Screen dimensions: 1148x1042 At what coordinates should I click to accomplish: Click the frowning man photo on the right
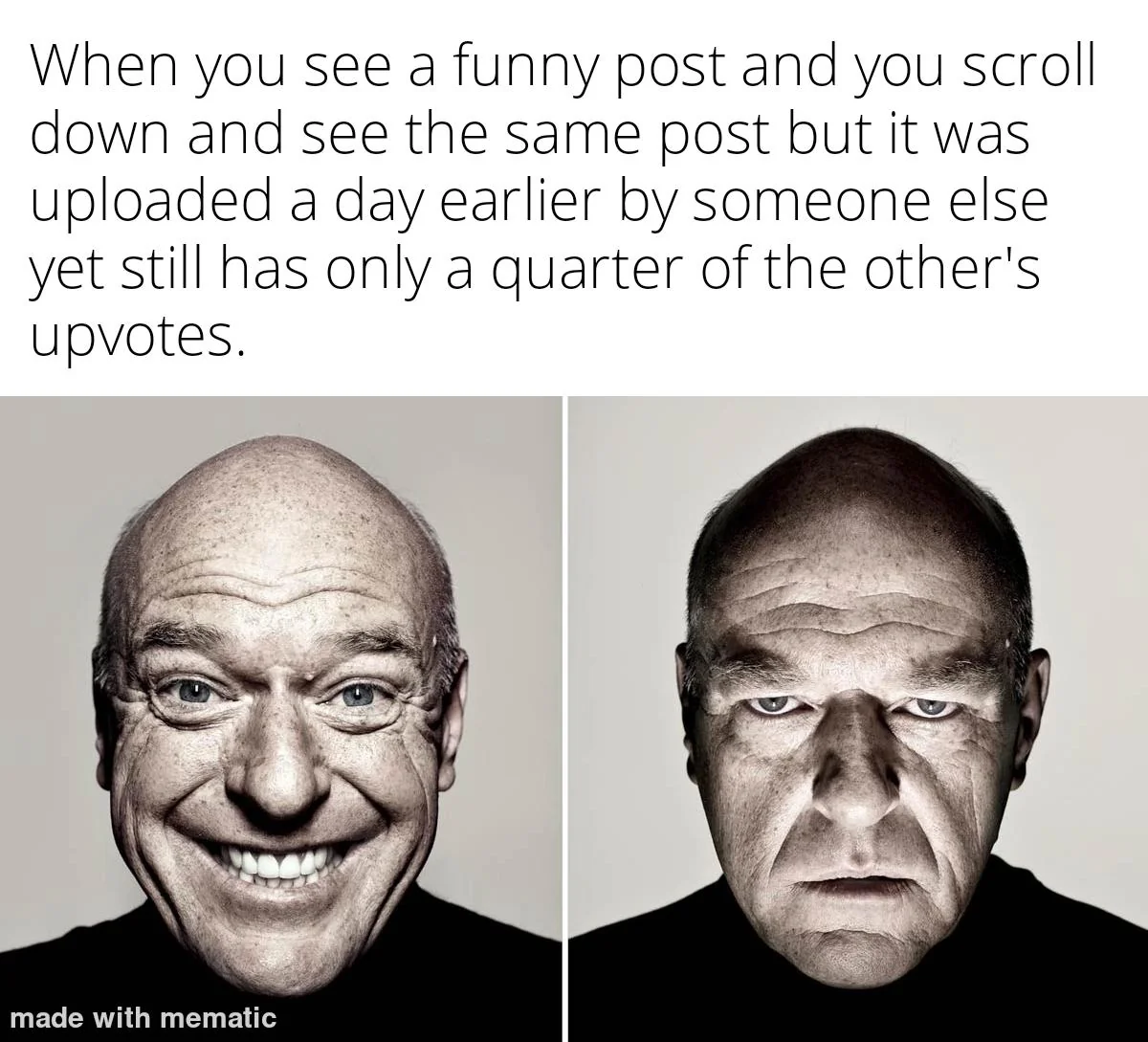[859, 719]
